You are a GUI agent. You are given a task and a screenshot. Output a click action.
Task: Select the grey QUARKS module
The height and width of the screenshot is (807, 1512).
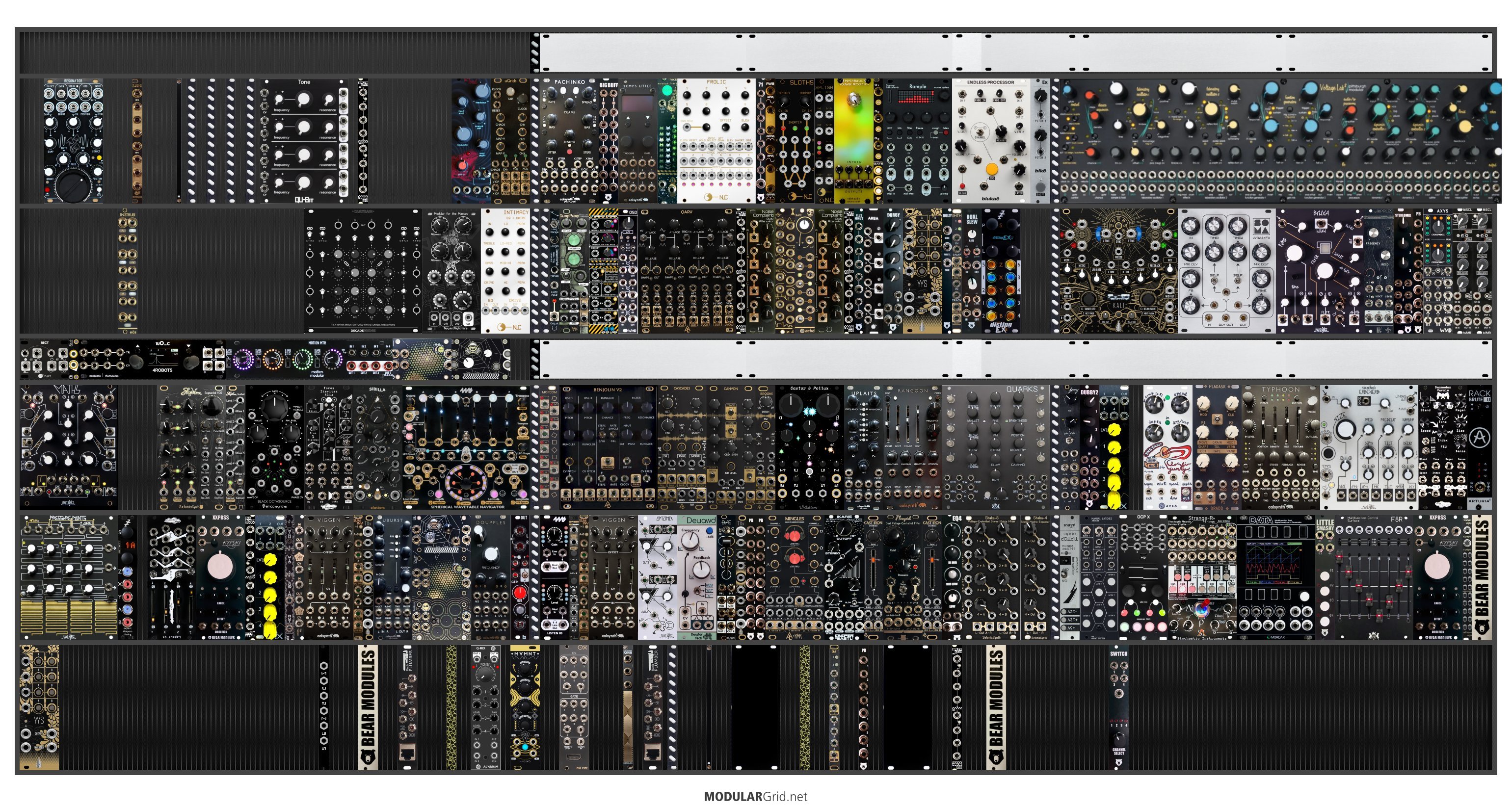996,447
